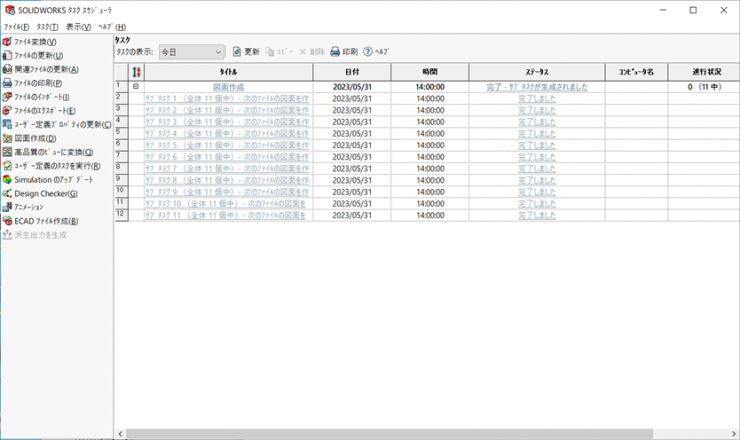Click the 完了 - サブタスクが生成されました status link

[536, 87]
